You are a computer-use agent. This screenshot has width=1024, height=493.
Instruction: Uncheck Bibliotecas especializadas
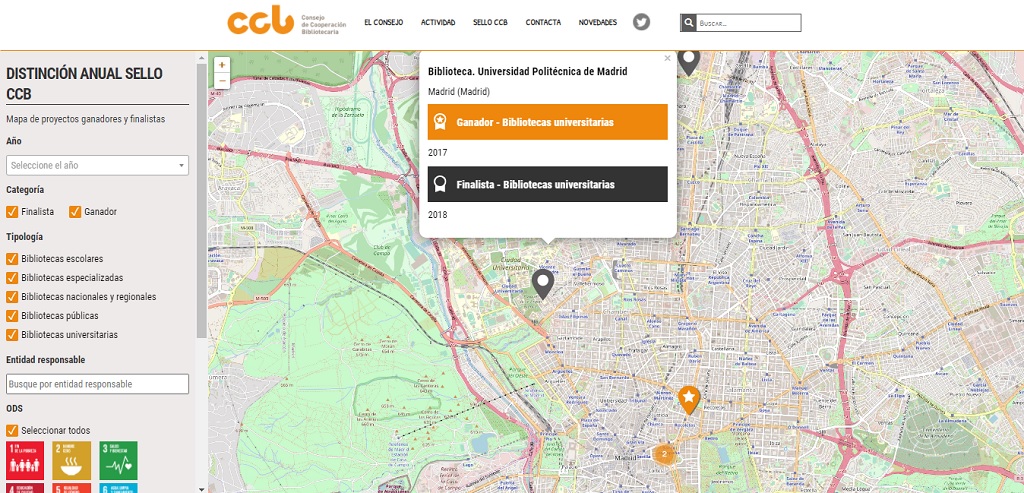pos(12,278)
